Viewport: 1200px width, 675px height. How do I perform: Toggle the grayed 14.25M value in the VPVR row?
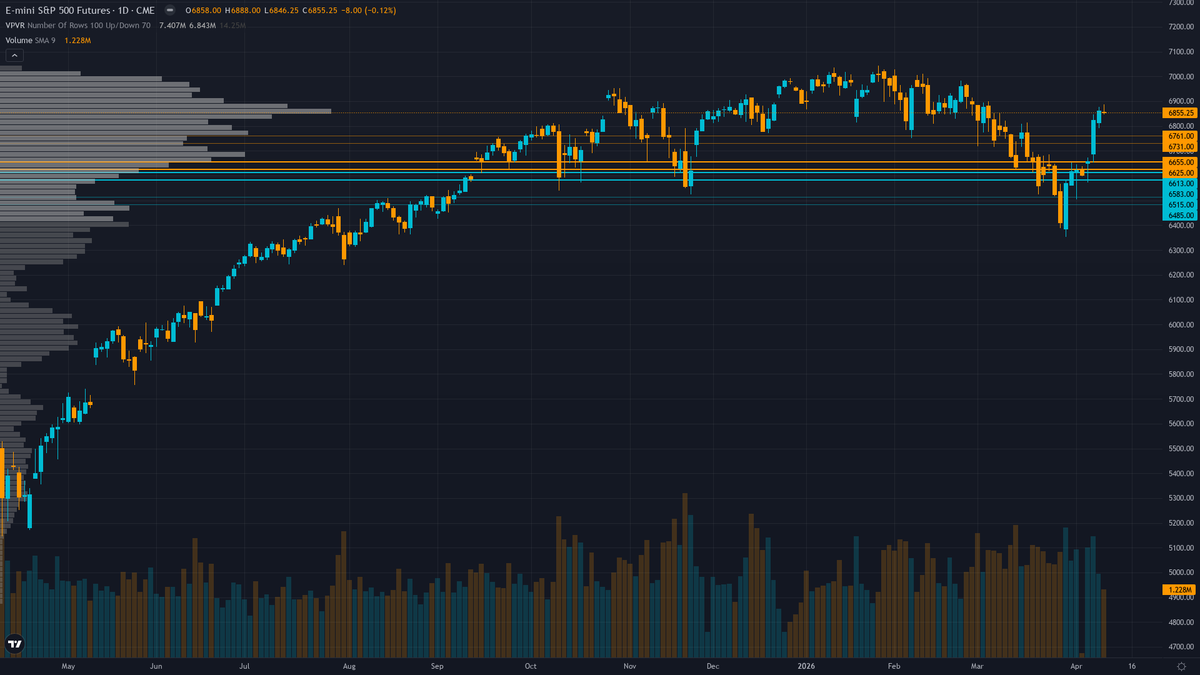coord(231,24)
